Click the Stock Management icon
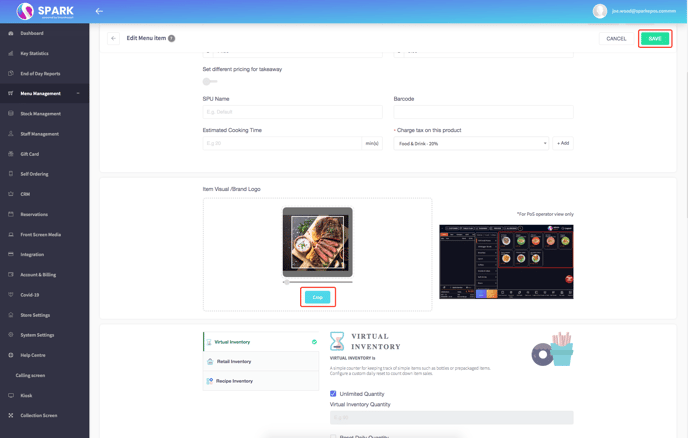 coord(11,113)
